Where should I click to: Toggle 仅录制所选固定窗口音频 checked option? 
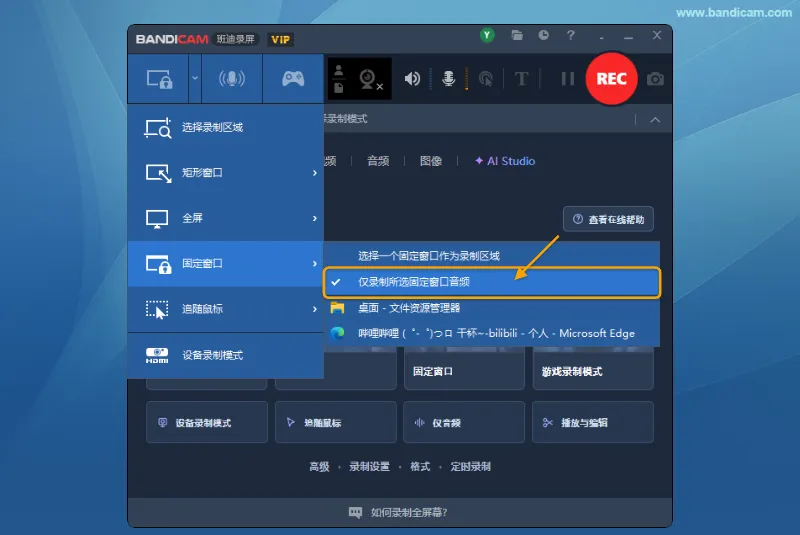click(x=491, y=282)
